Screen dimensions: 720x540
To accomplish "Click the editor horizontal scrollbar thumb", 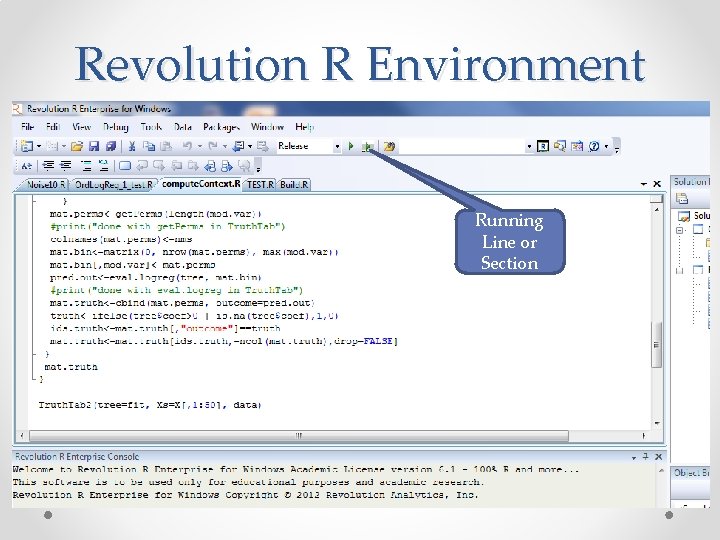I will (x=299, y=435).
